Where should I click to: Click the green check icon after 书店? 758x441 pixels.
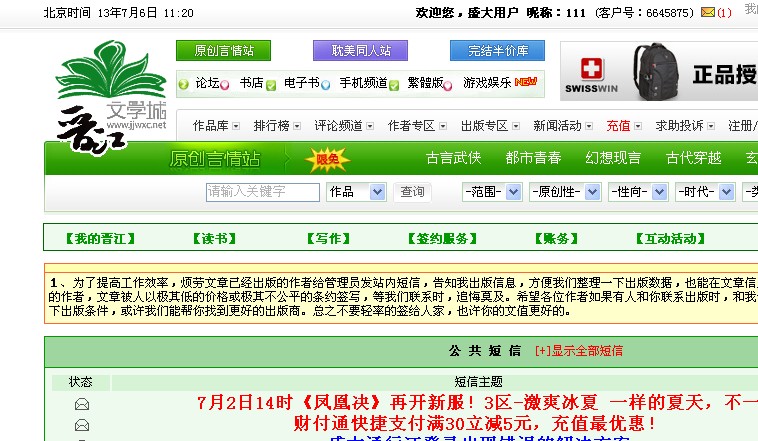point(271,86)
